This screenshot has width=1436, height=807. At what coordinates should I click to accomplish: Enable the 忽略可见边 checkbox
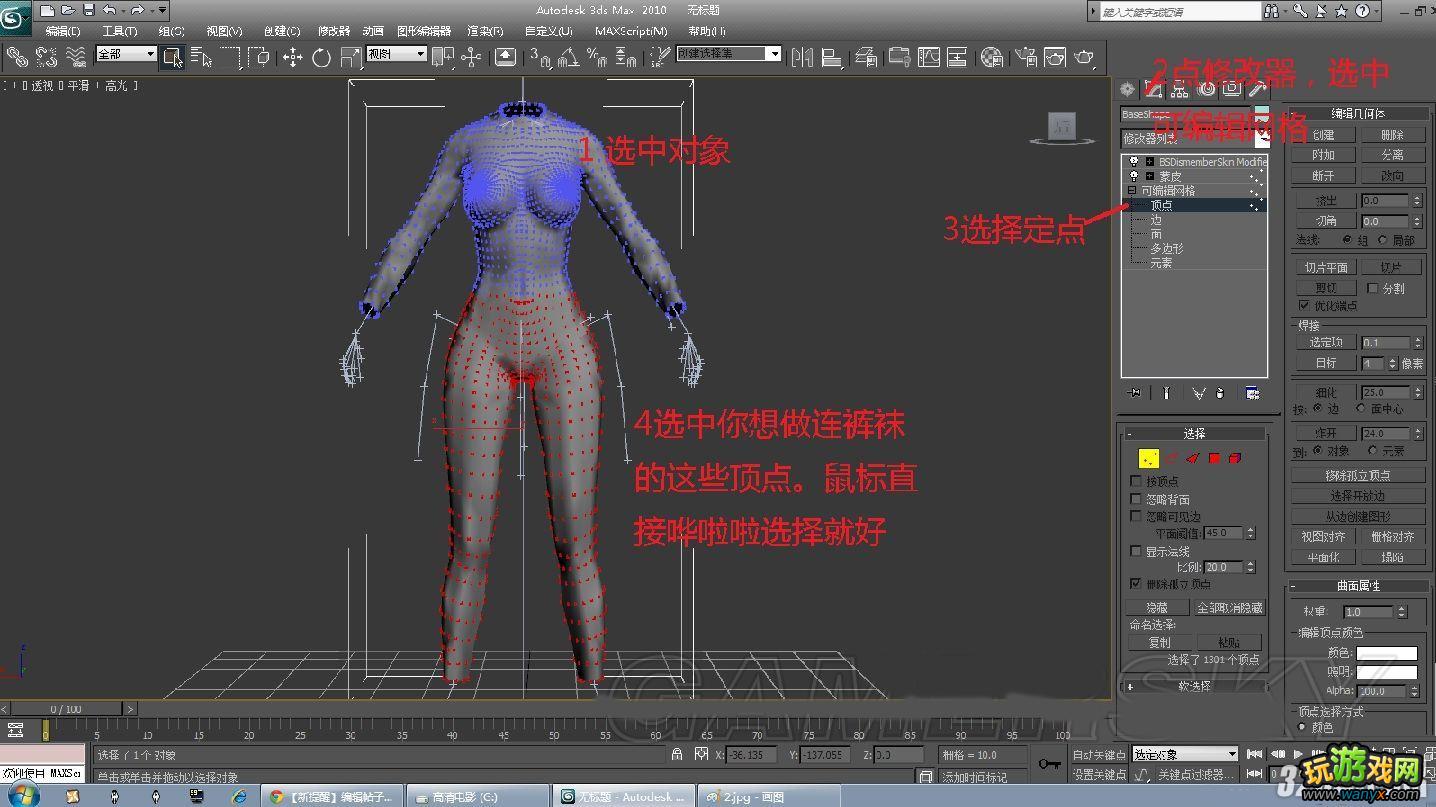(1136, 516)
